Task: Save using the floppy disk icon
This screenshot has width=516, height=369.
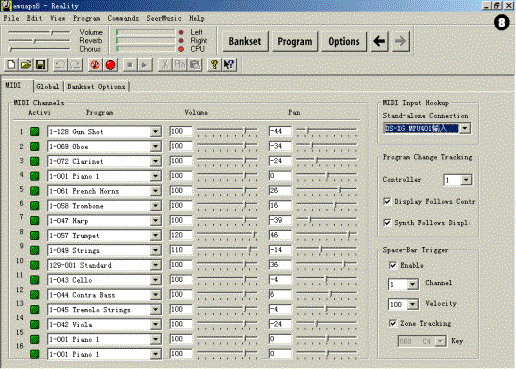Action: tap(40, 65)
